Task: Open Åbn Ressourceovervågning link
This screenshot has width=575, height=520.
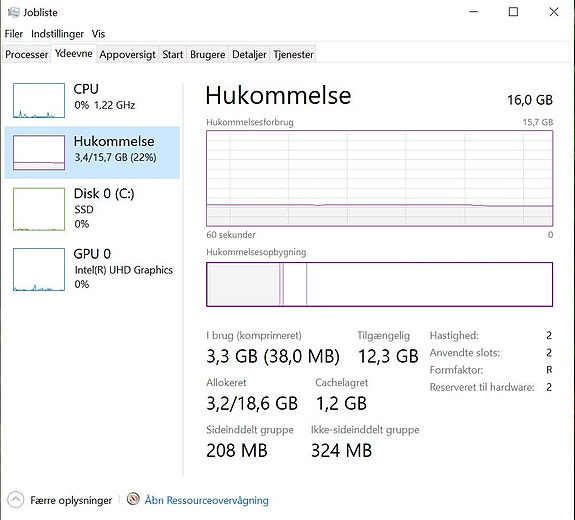Action: 206,500
